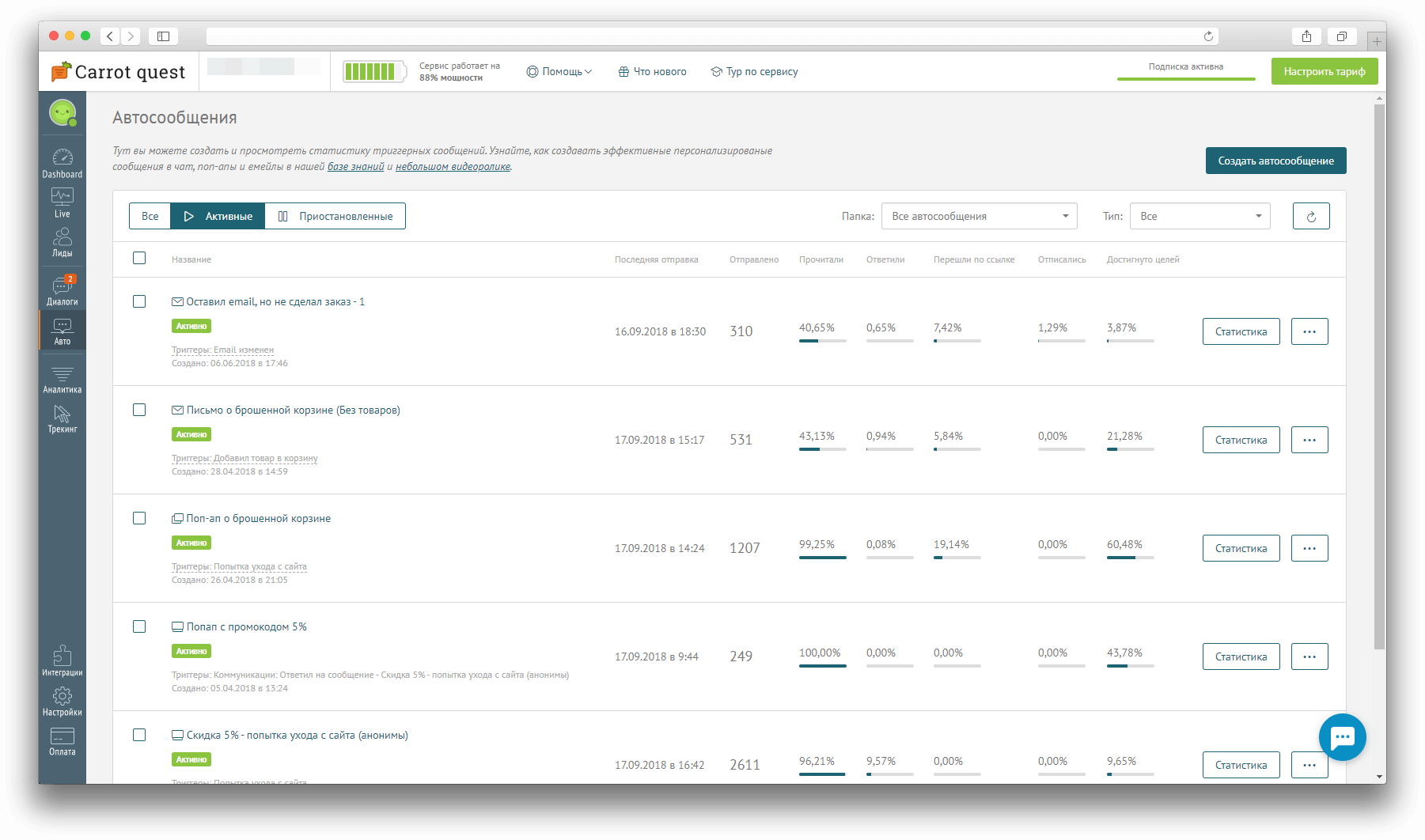Select the Все filter tab

point(150,216)
